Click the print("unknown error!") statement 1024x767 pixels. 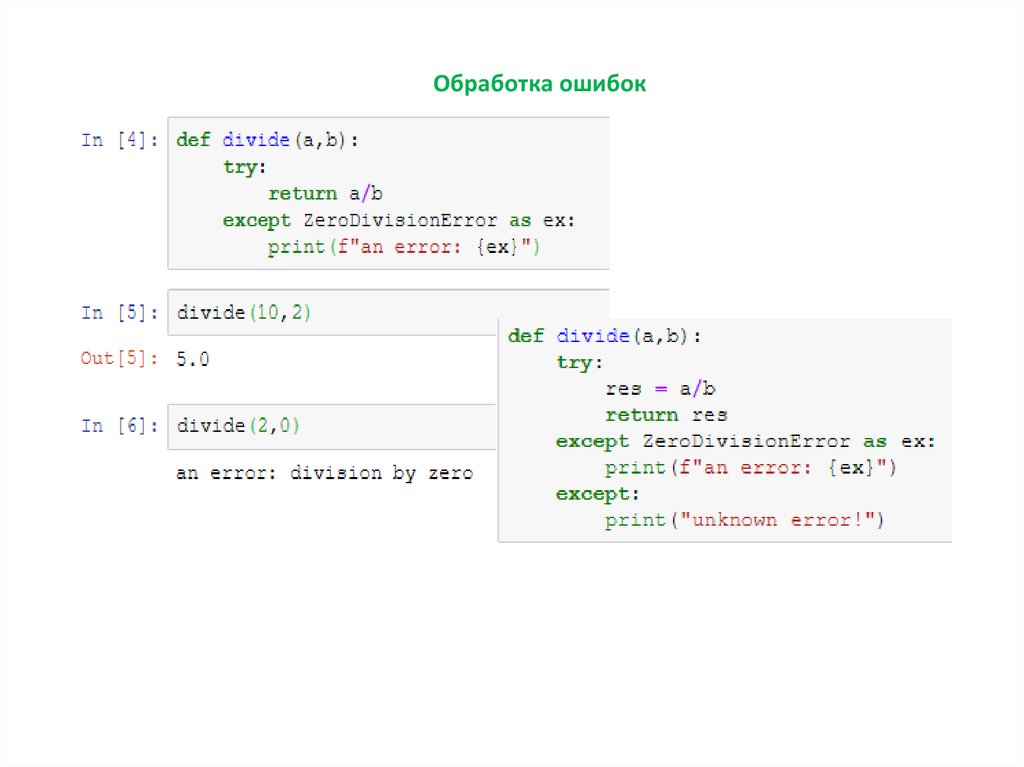745,520
